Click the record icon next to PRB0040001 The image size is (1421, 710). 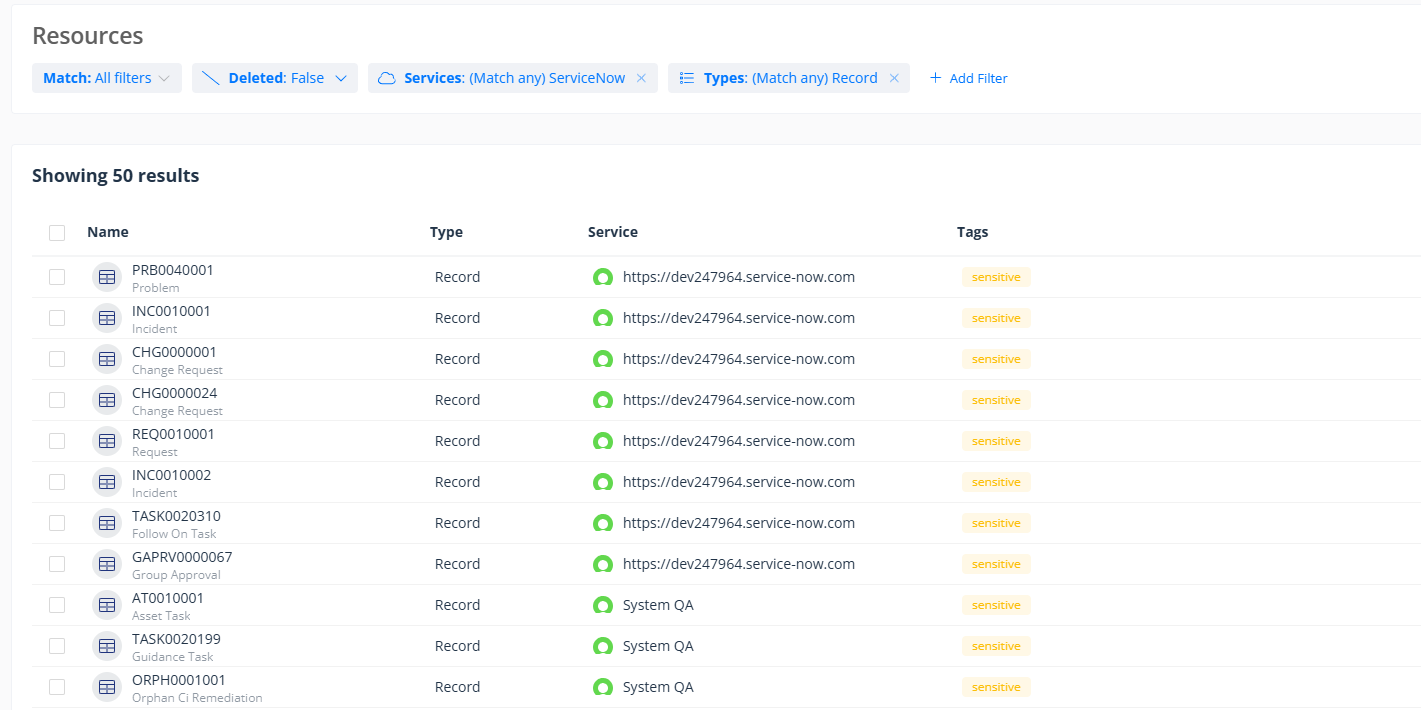click(107, 277)
